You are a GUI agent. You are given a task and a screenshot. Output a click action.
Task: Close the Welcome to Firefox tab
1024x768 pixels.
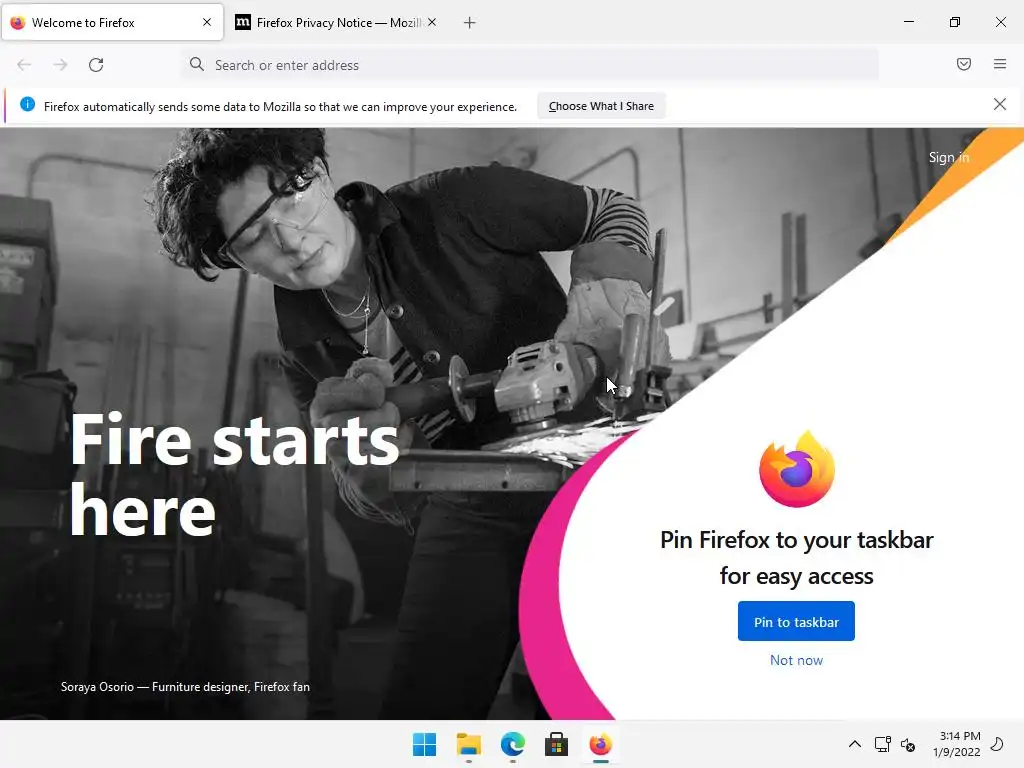click(x=207, y=22)
